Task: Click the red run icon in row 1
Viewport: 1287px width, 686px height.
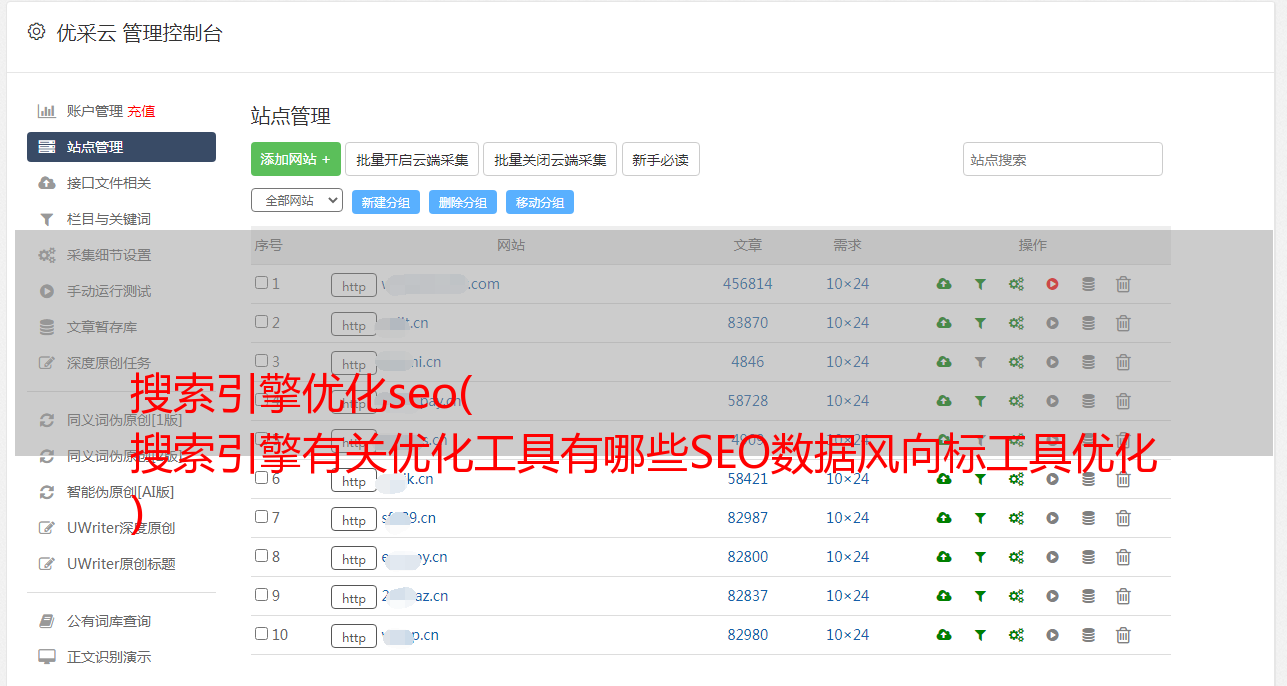Action: point(1052,284)
